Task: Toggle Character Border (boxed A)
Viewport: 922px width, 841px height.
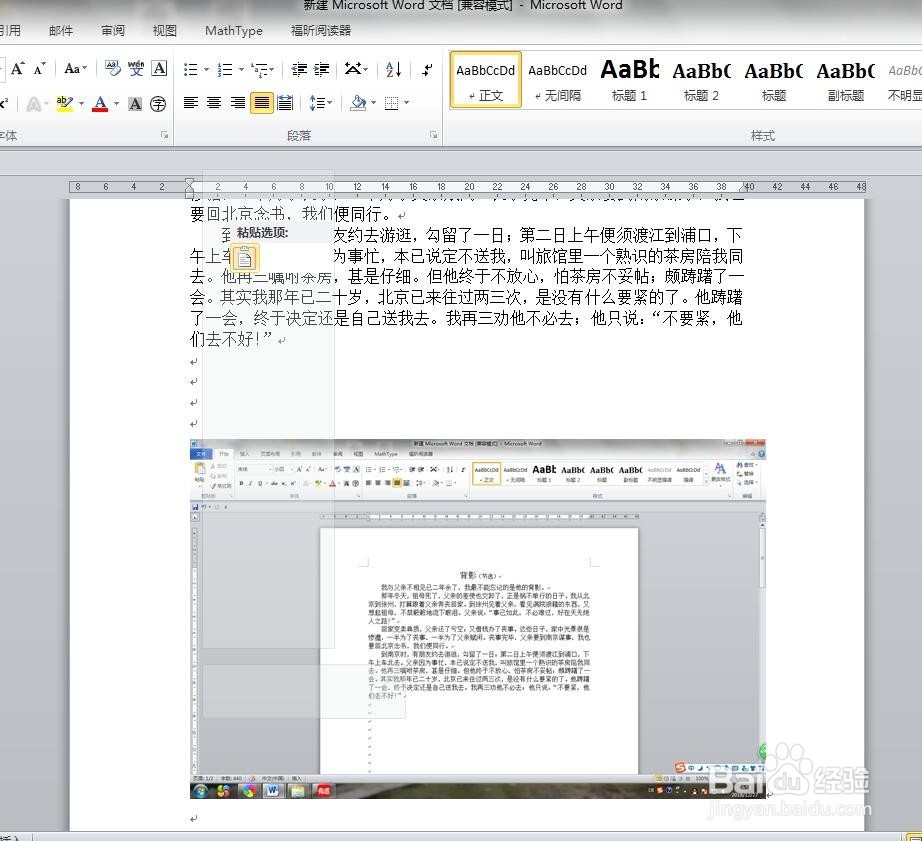Action: [x=159, y=69]
